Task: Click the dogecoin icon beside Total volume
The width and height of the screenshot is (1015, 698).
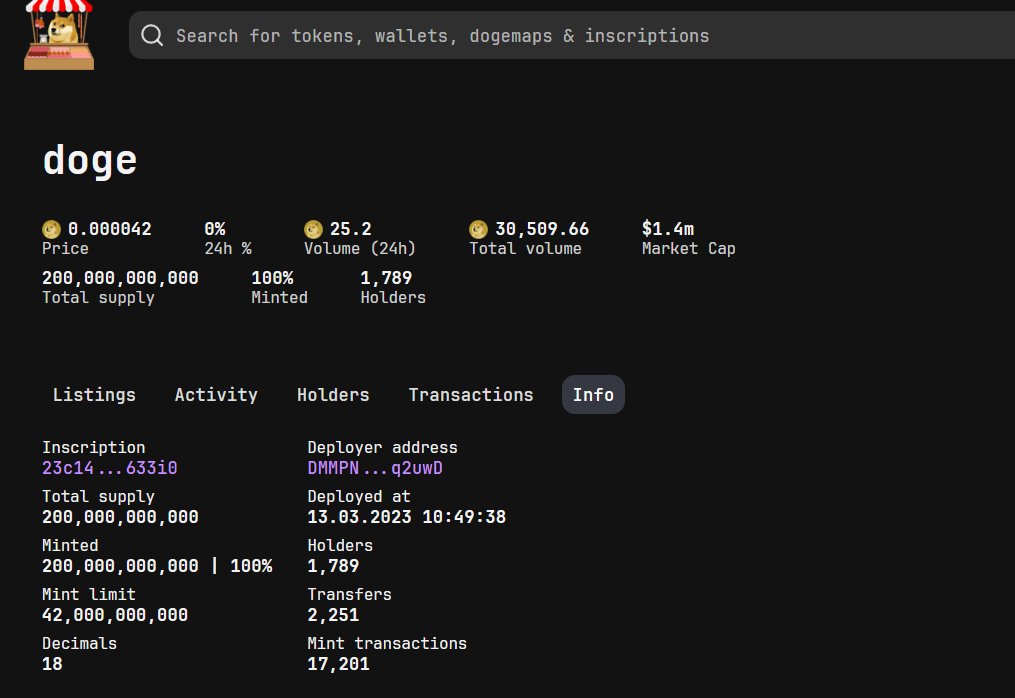Action: (x=478, y=229)
